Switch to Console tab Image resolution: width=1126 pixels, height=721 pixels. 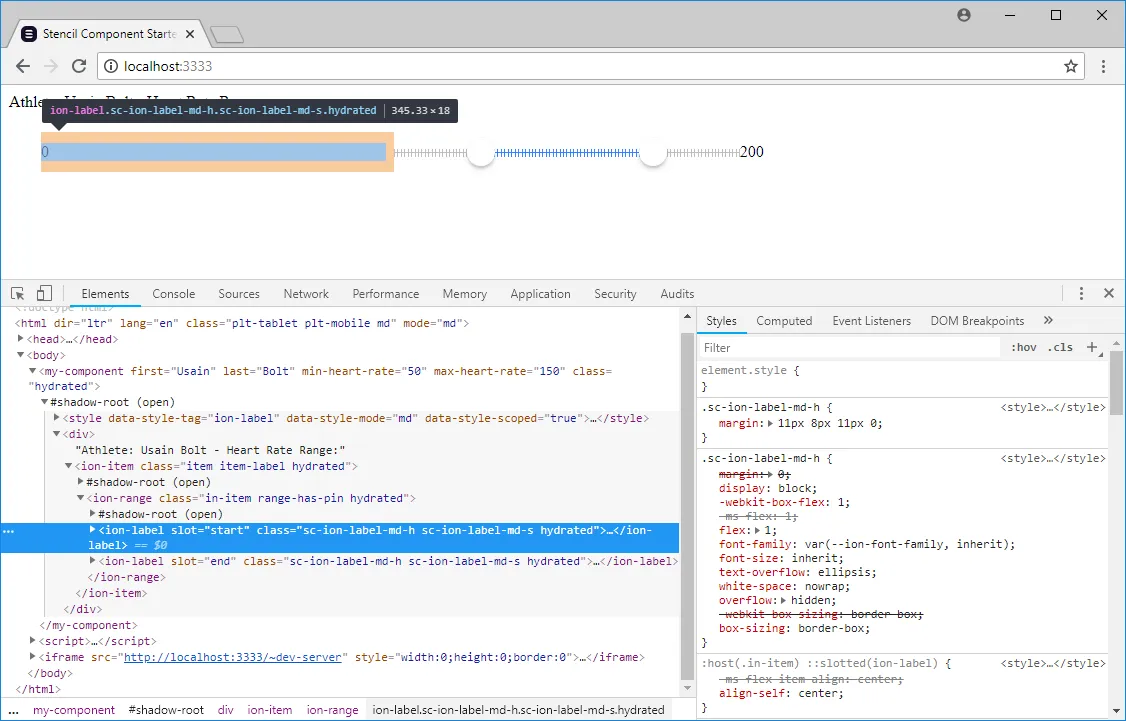pos(174,294)
